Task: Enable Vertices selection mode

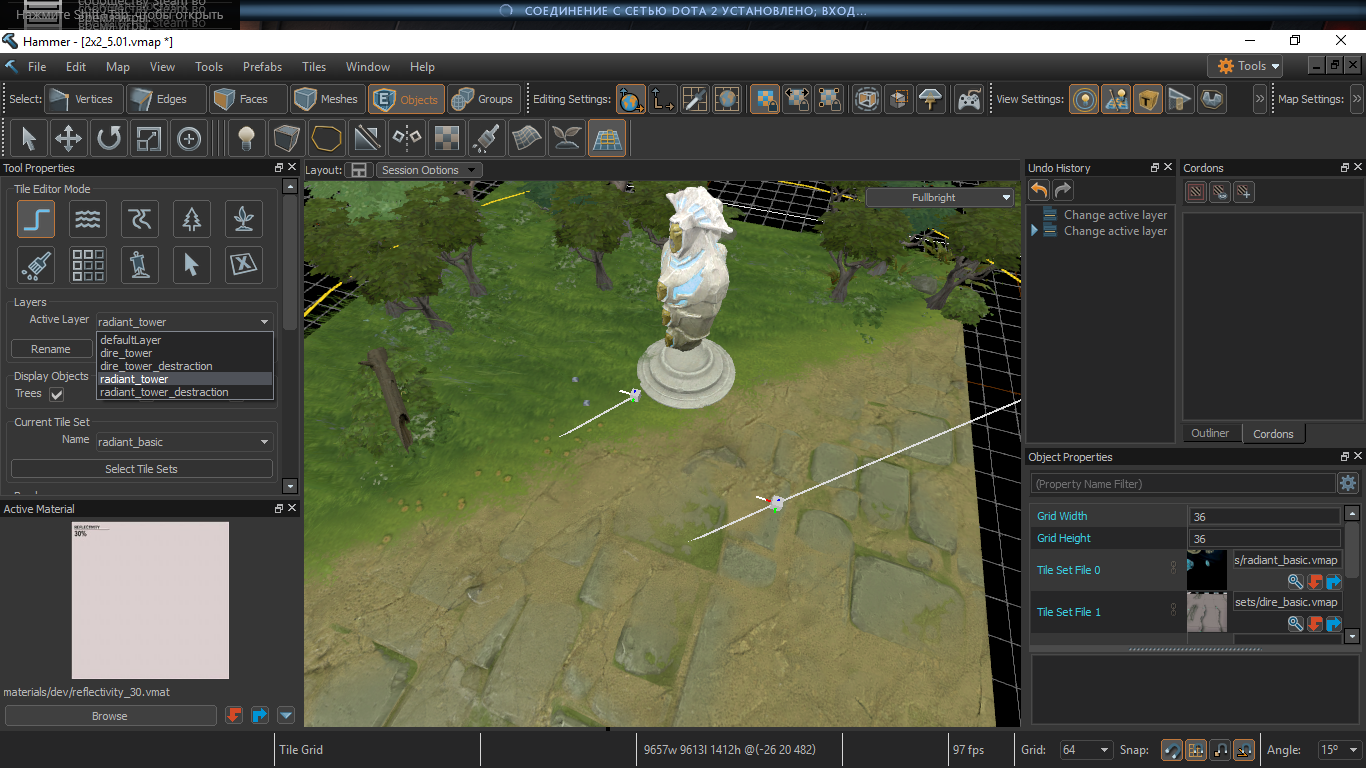Action: click(83, 99)
